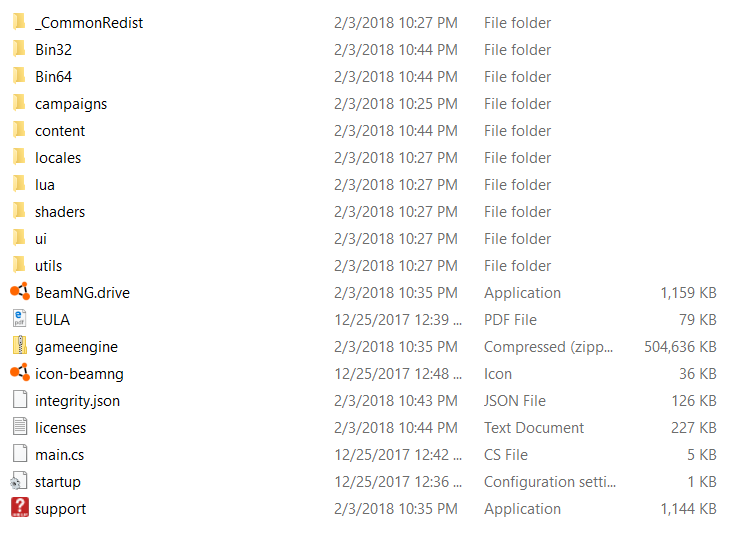Select the gameengine file size 504,636 KB

[x=680, y=346]
